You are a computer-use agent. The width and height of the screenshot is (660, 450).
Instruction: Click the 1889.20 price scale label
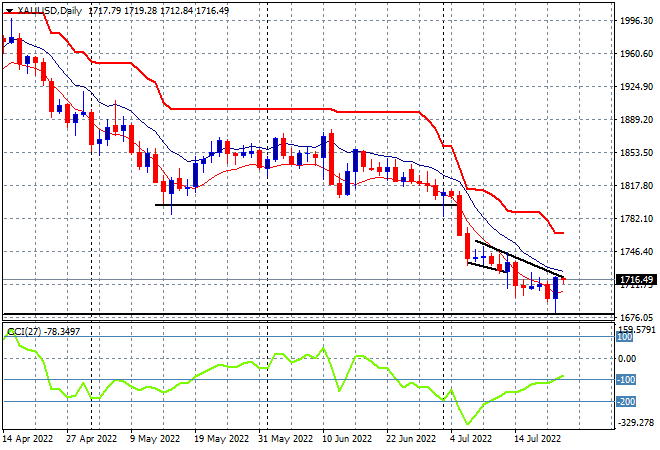point(637,120)
